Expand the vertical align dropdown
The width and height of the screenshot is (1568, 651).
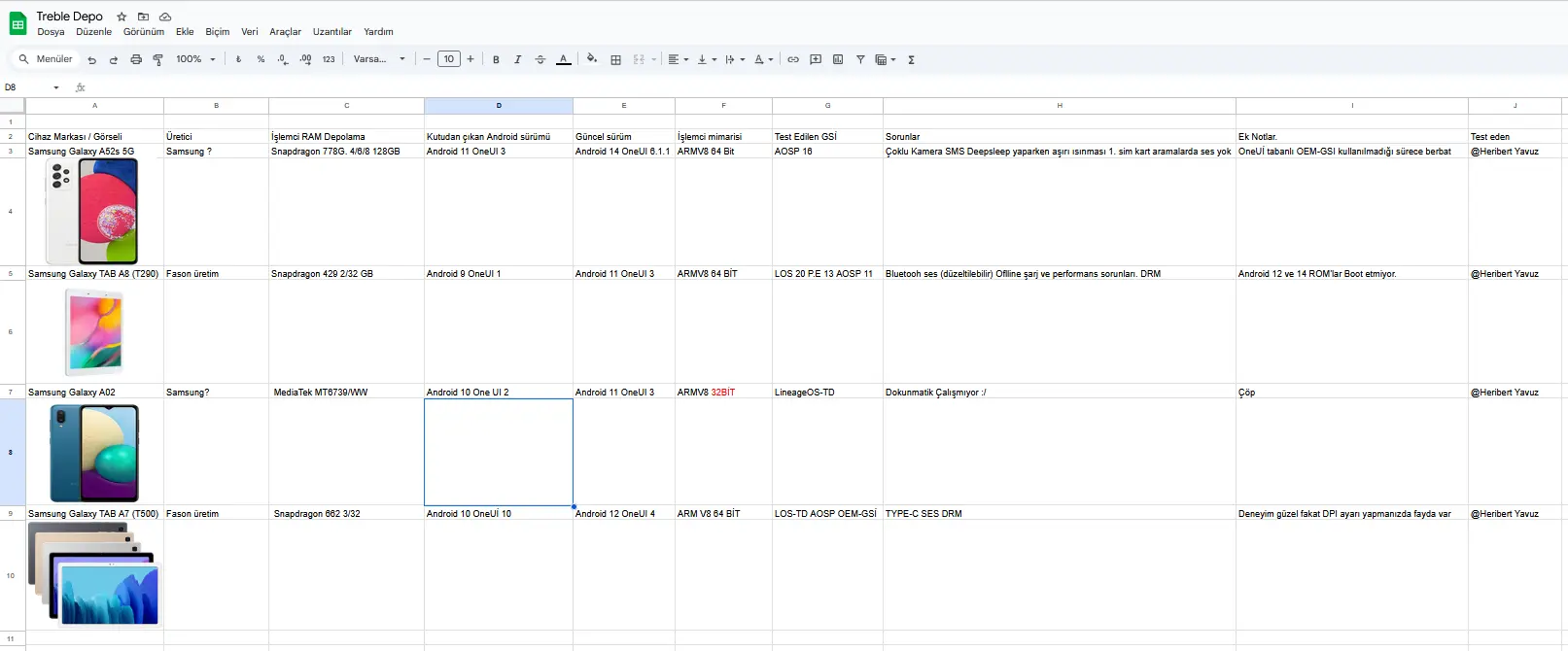click(714, 59)
